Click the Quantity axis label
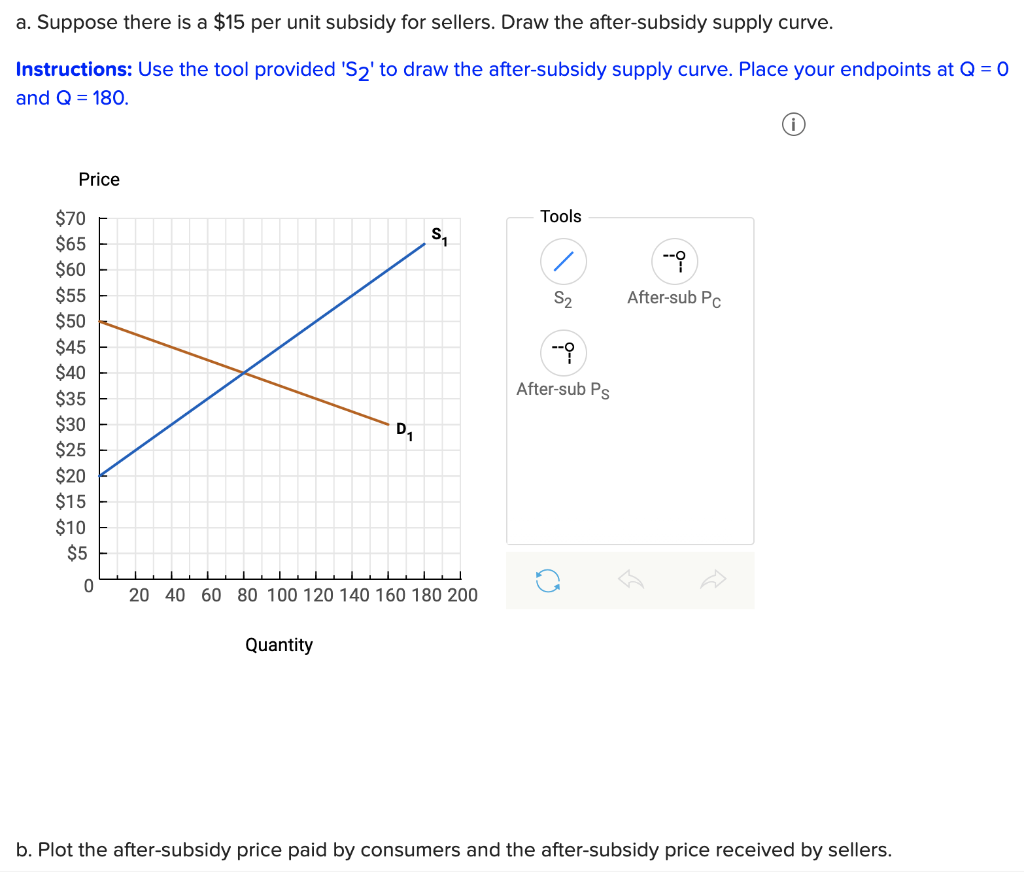The image size is (1024, 876). click(x=279, y=645)
